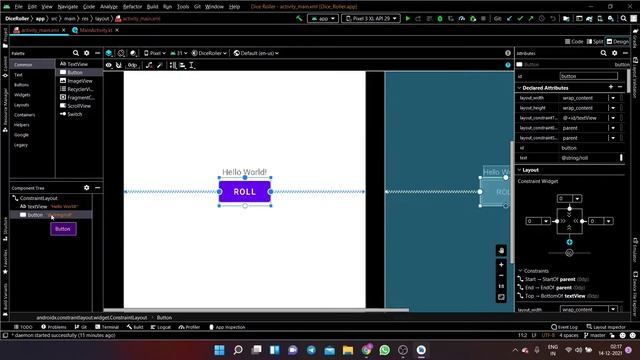Click the Select Design Surface layers icon
This screenshot has height=360, width=640.
point(109,53)
